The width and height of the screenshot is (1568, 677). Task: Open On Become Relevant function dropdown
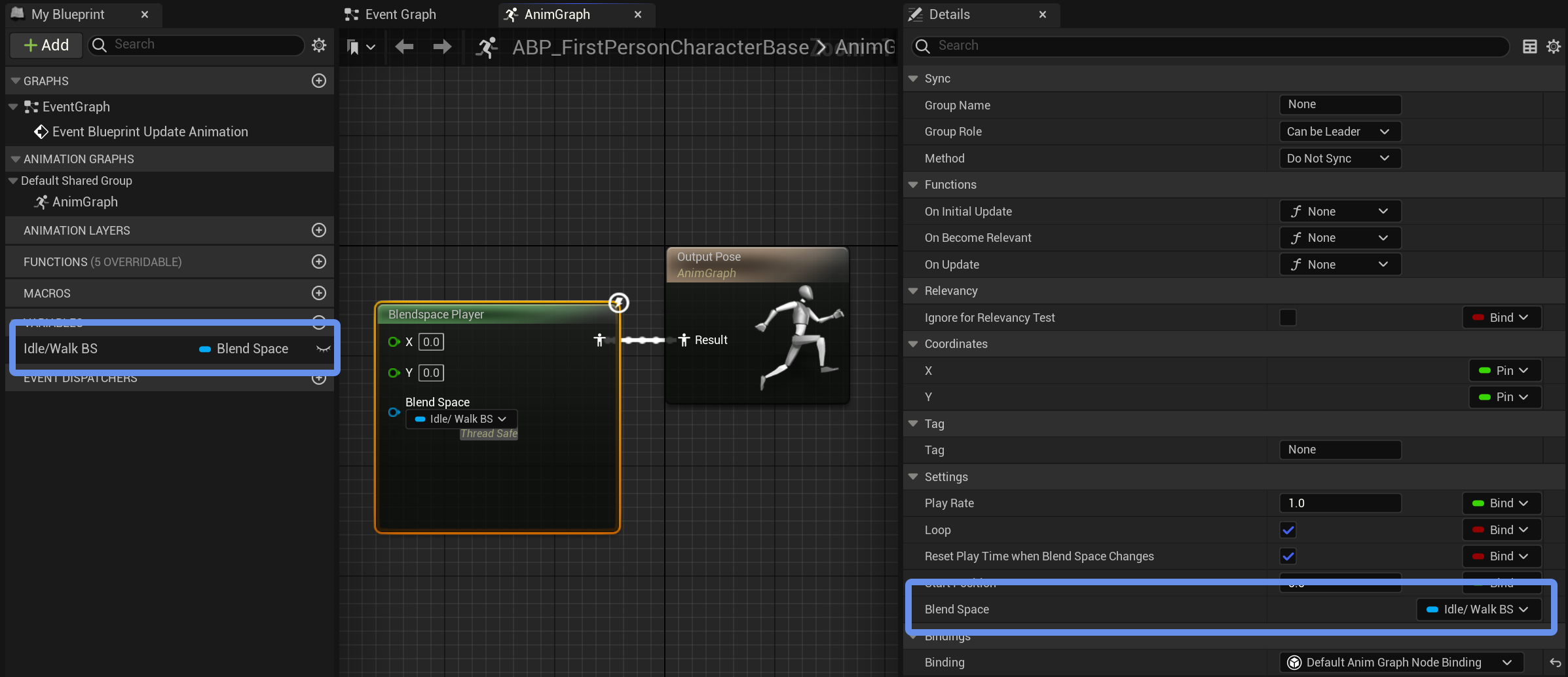(x=1340, y=238)
